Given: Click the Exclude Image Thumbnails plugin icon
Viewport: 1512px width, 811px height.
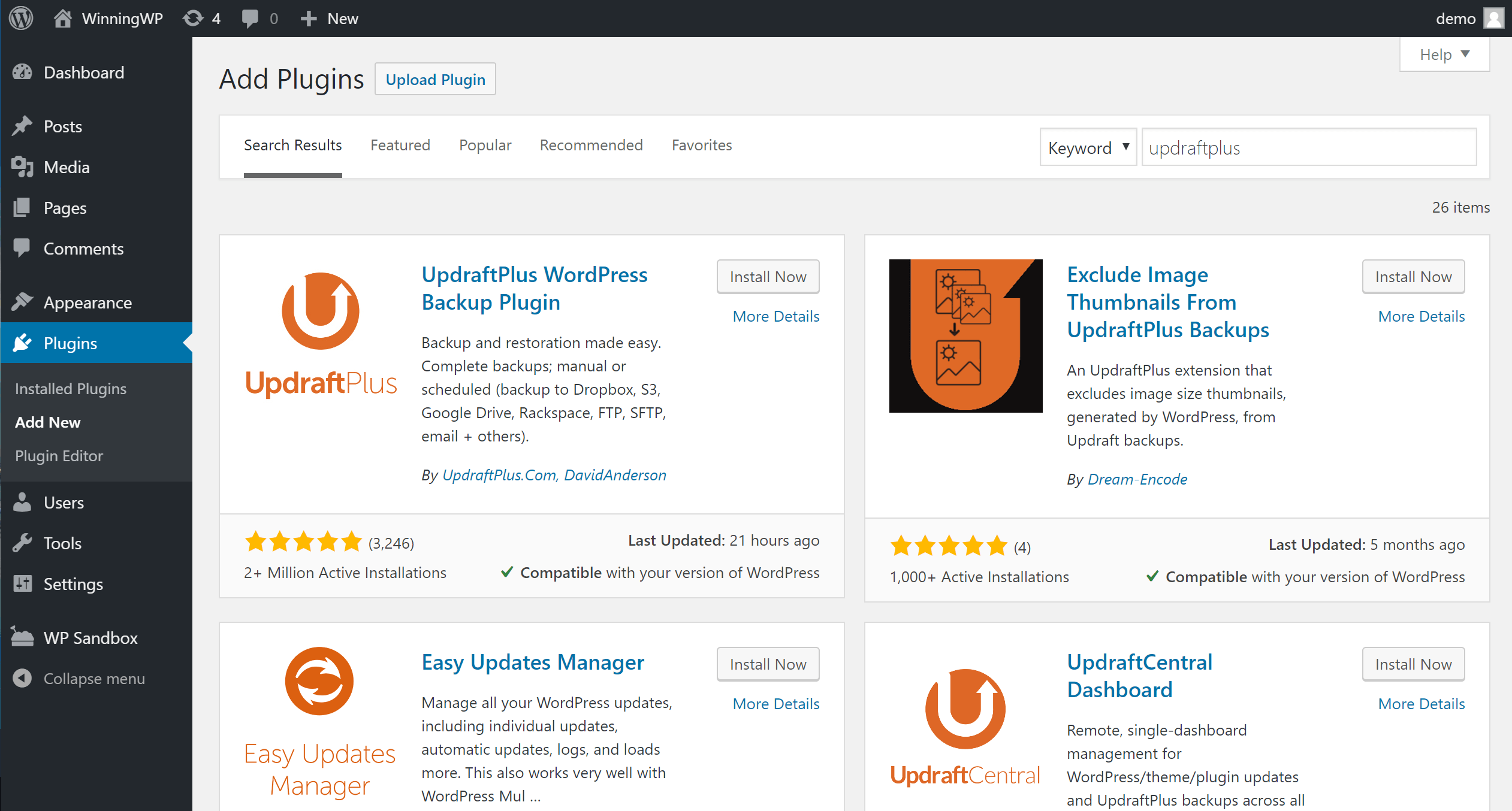Looking at the screenshot, I should pyautogui.click(x=964, y=335).
